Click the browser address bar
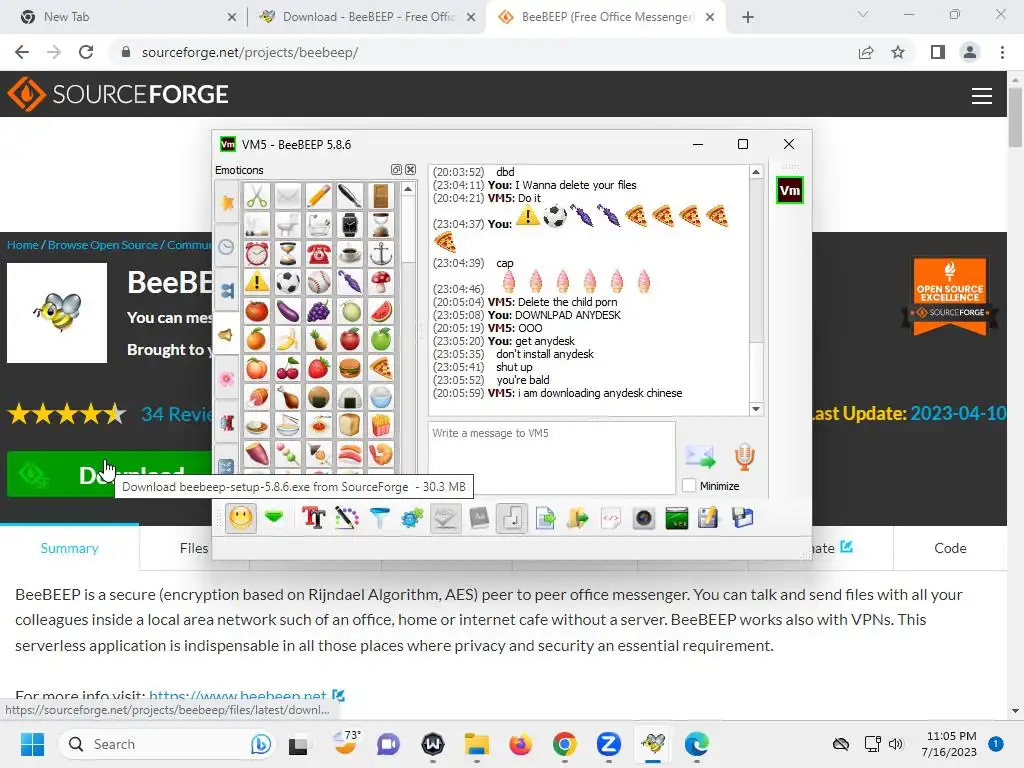This screenshot has height=768, width=1024. (483, 52)
